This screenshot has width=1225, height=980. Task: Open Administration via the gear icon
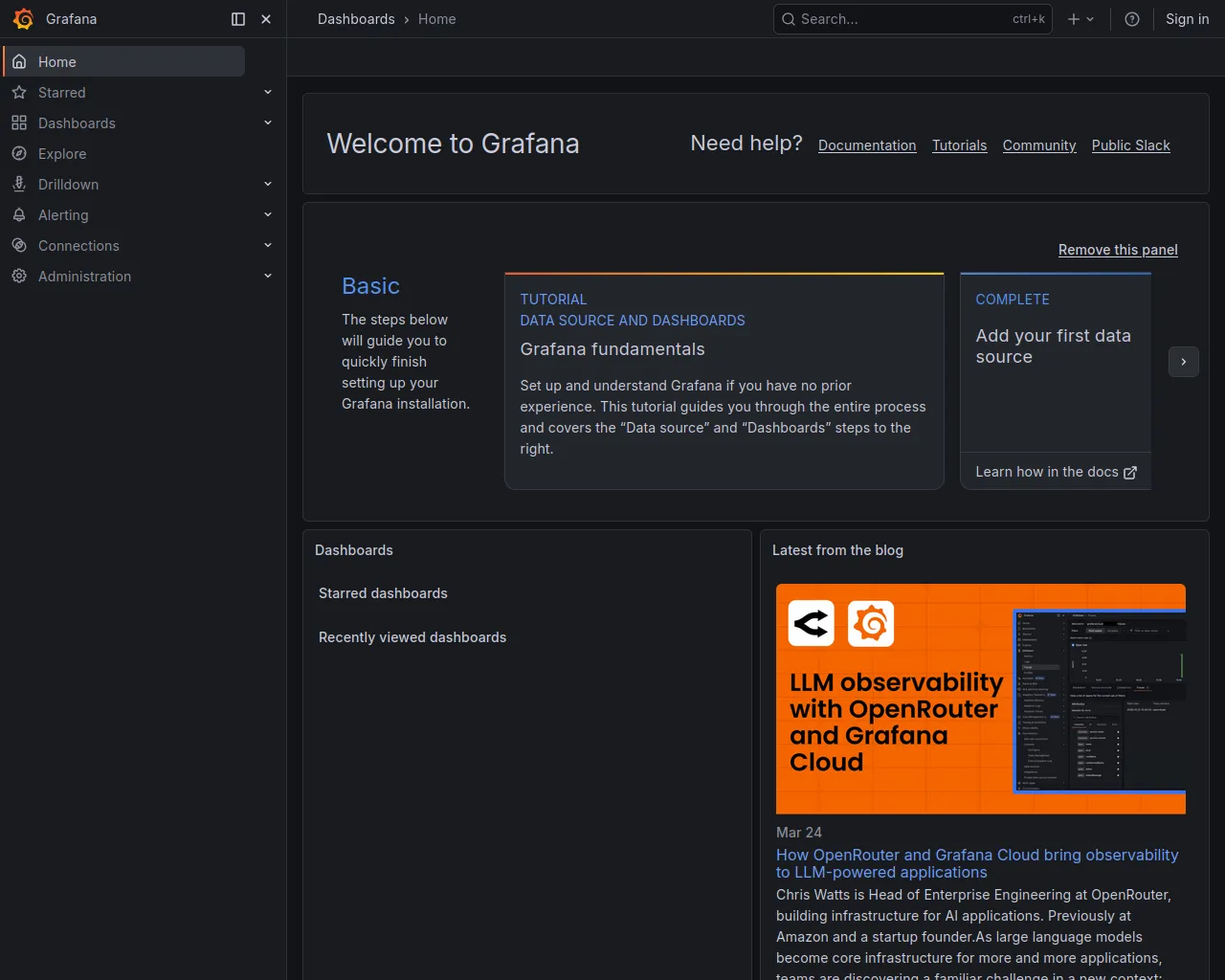[19, 276]
